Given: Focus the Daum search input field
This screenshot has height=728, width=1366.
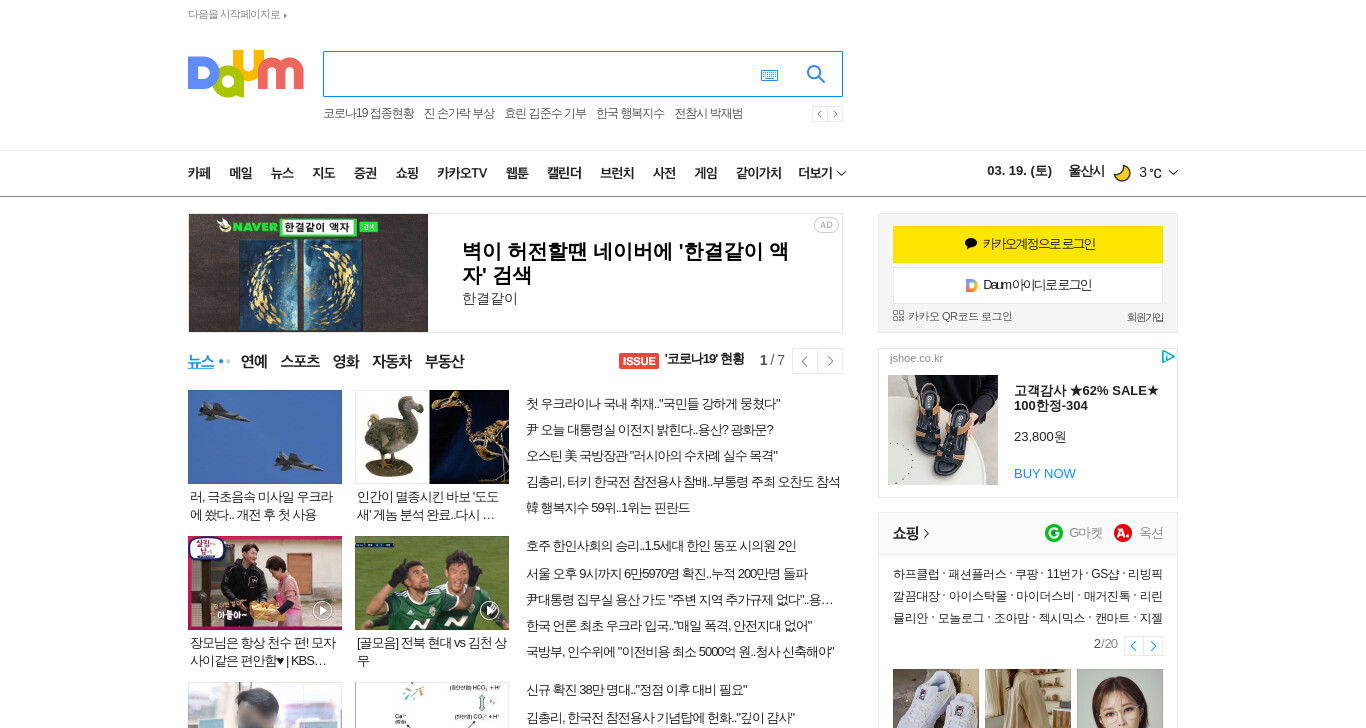Looking at the screenshot, I should pos(540,74).
